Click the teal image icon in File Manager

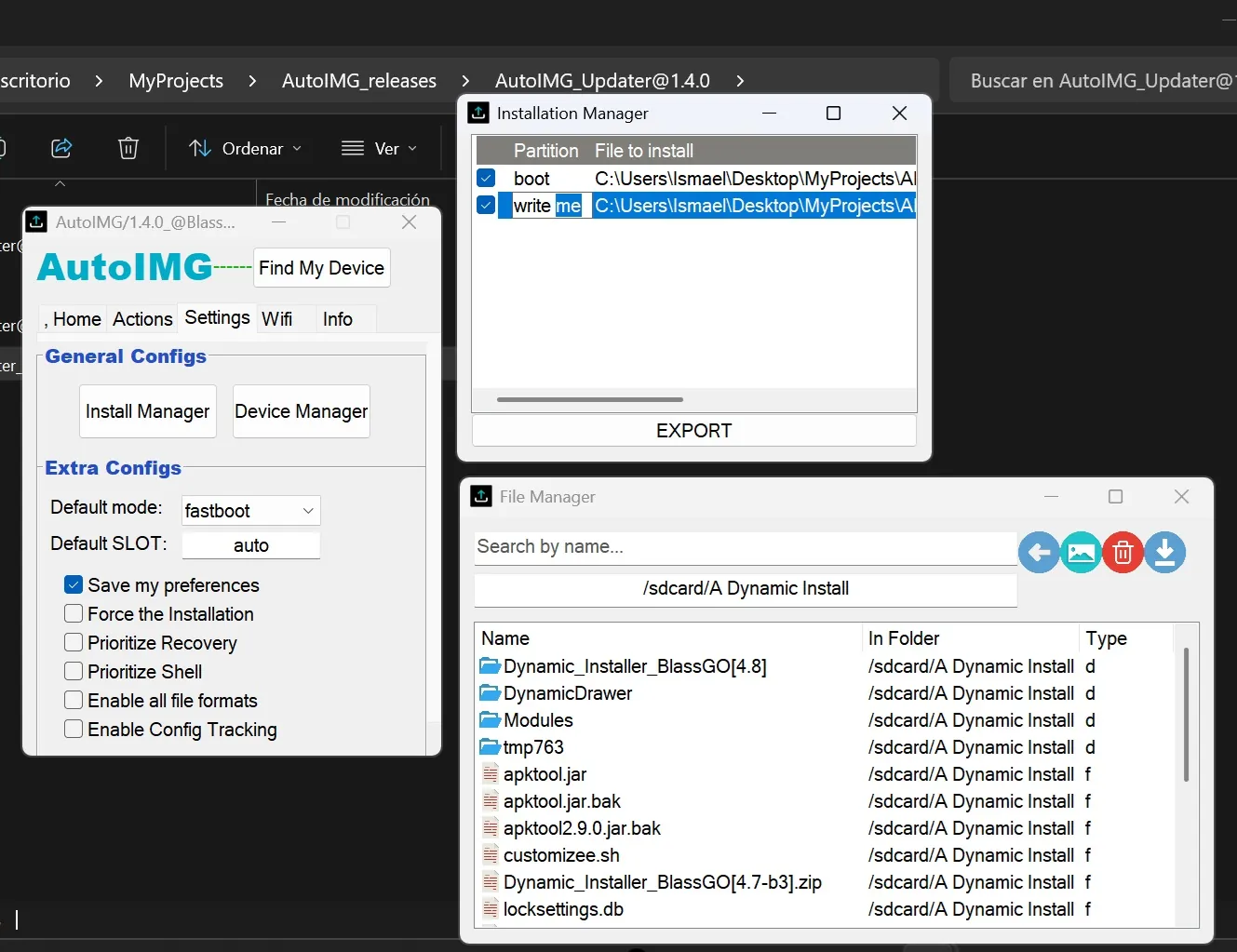[1081, 553]
